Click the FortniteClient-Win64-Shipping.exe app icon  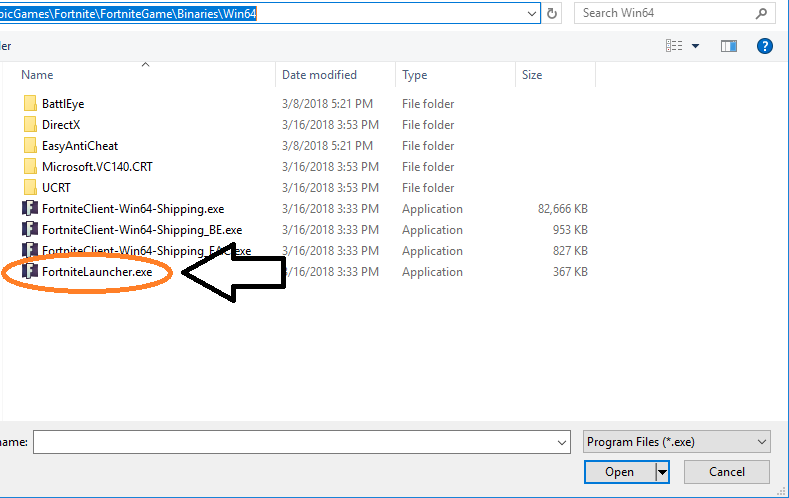(30, 209)
